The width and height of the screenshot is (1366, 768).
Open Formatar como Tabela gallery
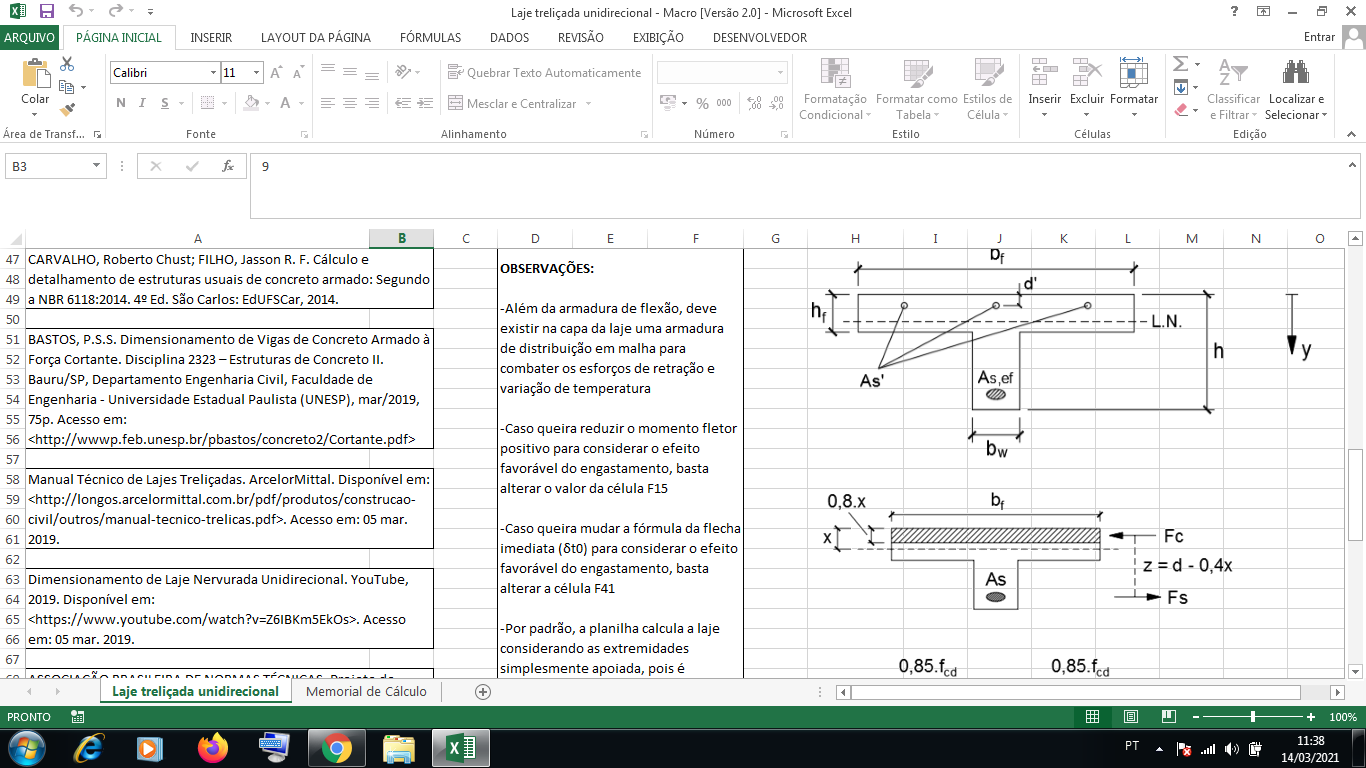click(916, 88)
